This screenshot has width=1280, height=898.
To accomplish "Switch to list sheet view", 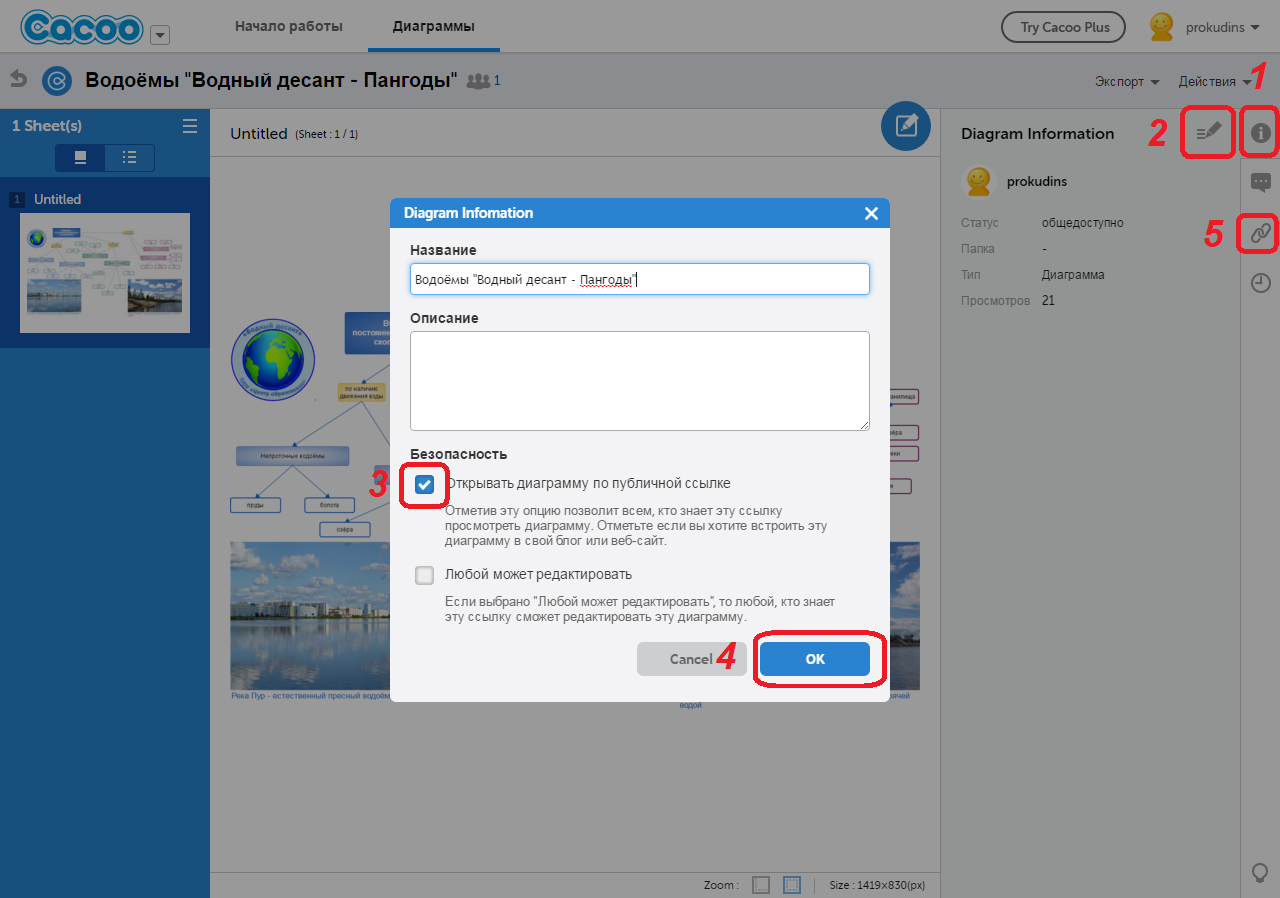I will click(129, 157).
